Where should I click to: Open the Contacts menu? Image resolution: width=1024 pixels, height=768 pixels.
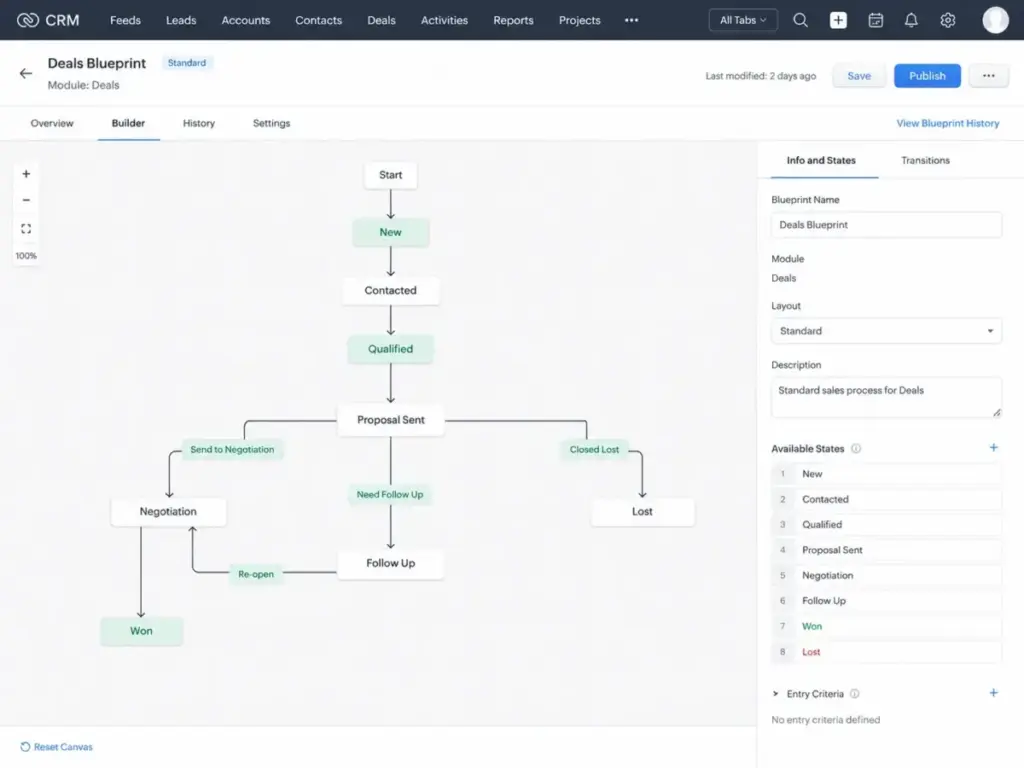click(318, 20)
